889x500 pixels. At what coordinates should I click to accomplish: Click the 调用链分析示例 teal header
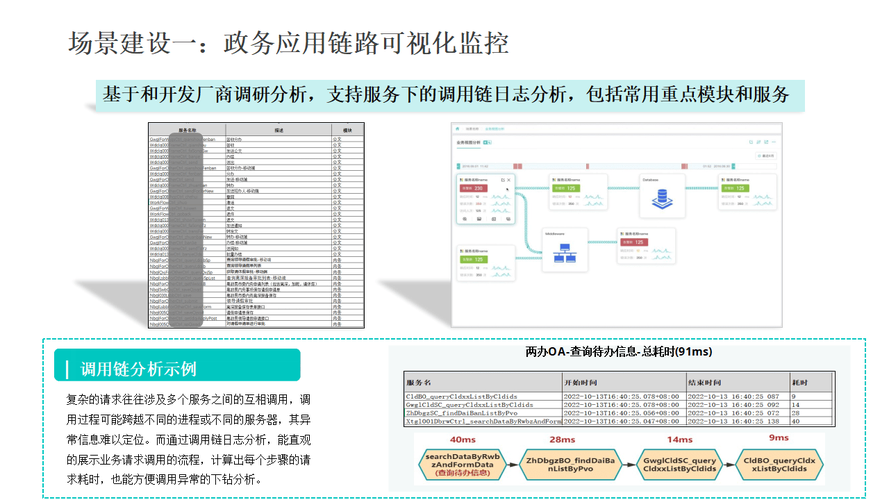177,366
